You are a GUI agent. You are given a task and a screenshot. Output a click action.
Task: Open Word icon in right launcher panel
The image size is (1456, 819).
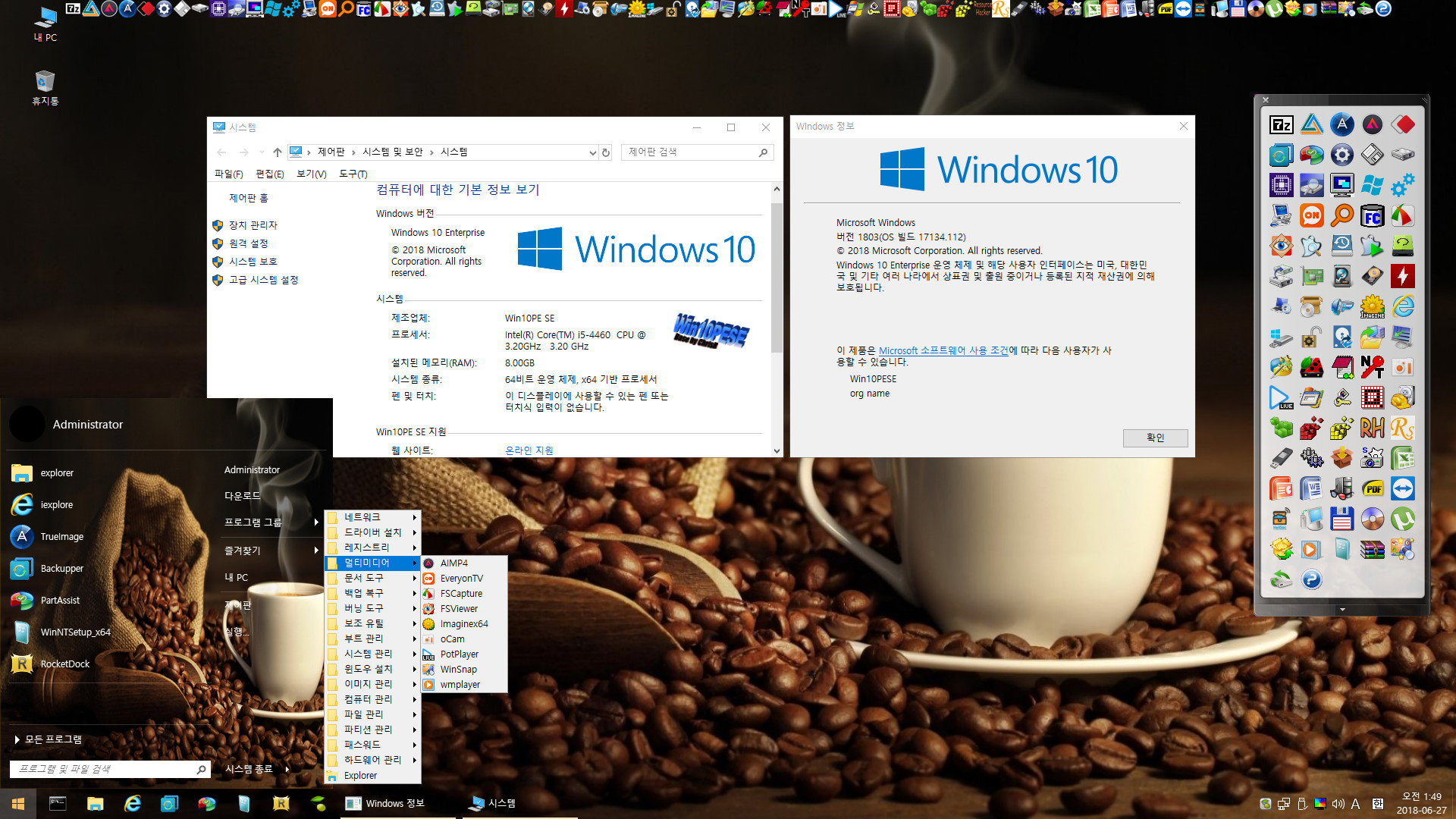tap(1311, 488)
